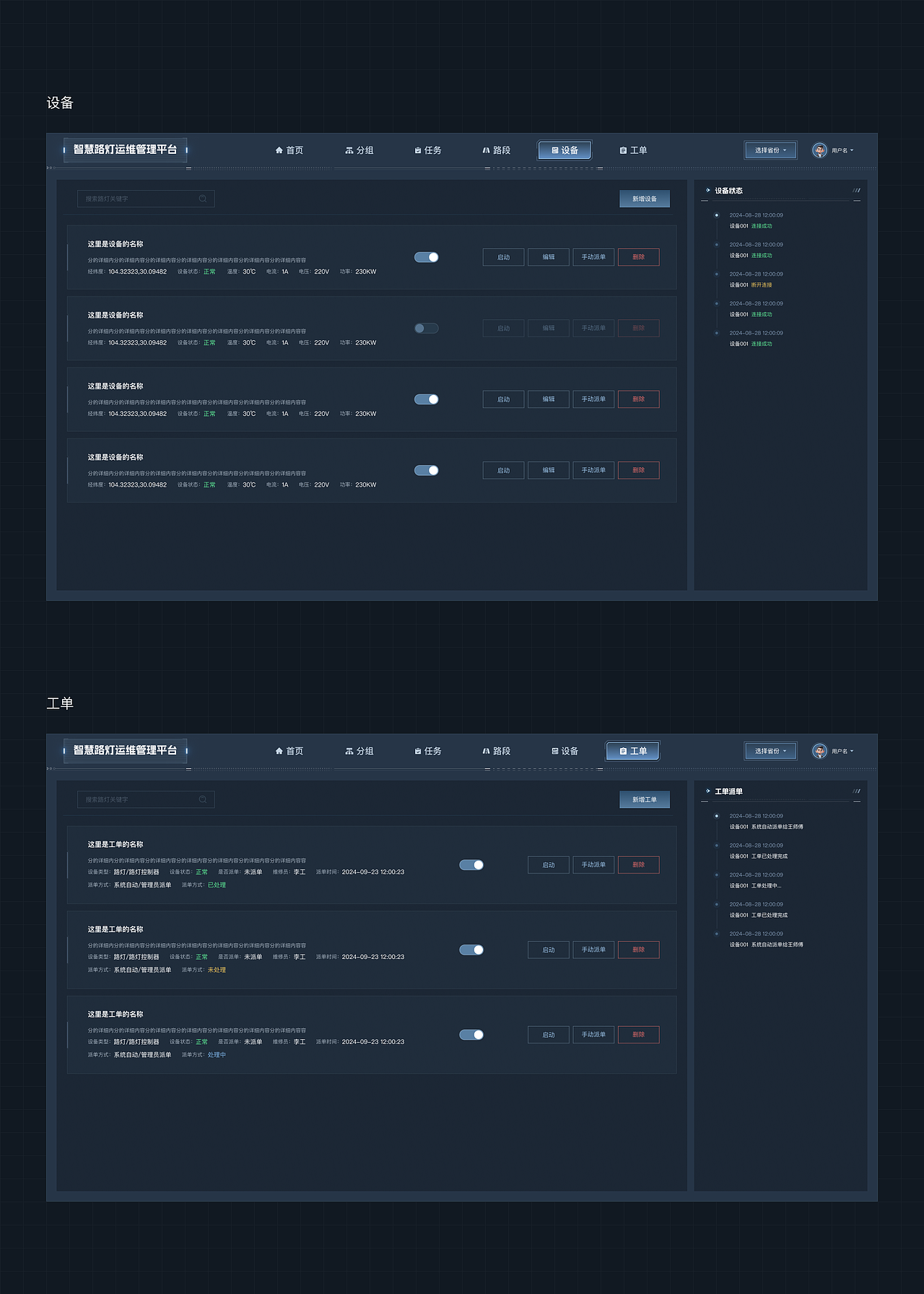Viewport: 924px width, 1294px height.
Task: Click 删除 on the 已处理 work order
Action: tap(639, 865)
